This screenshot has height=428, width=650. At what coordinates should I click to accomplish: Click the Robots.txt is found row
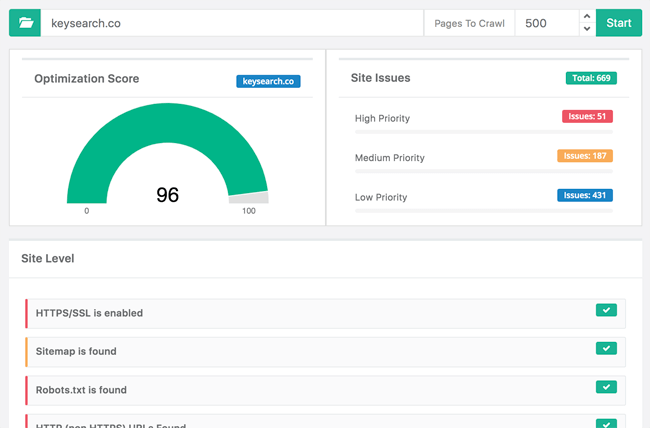[325, 391]
